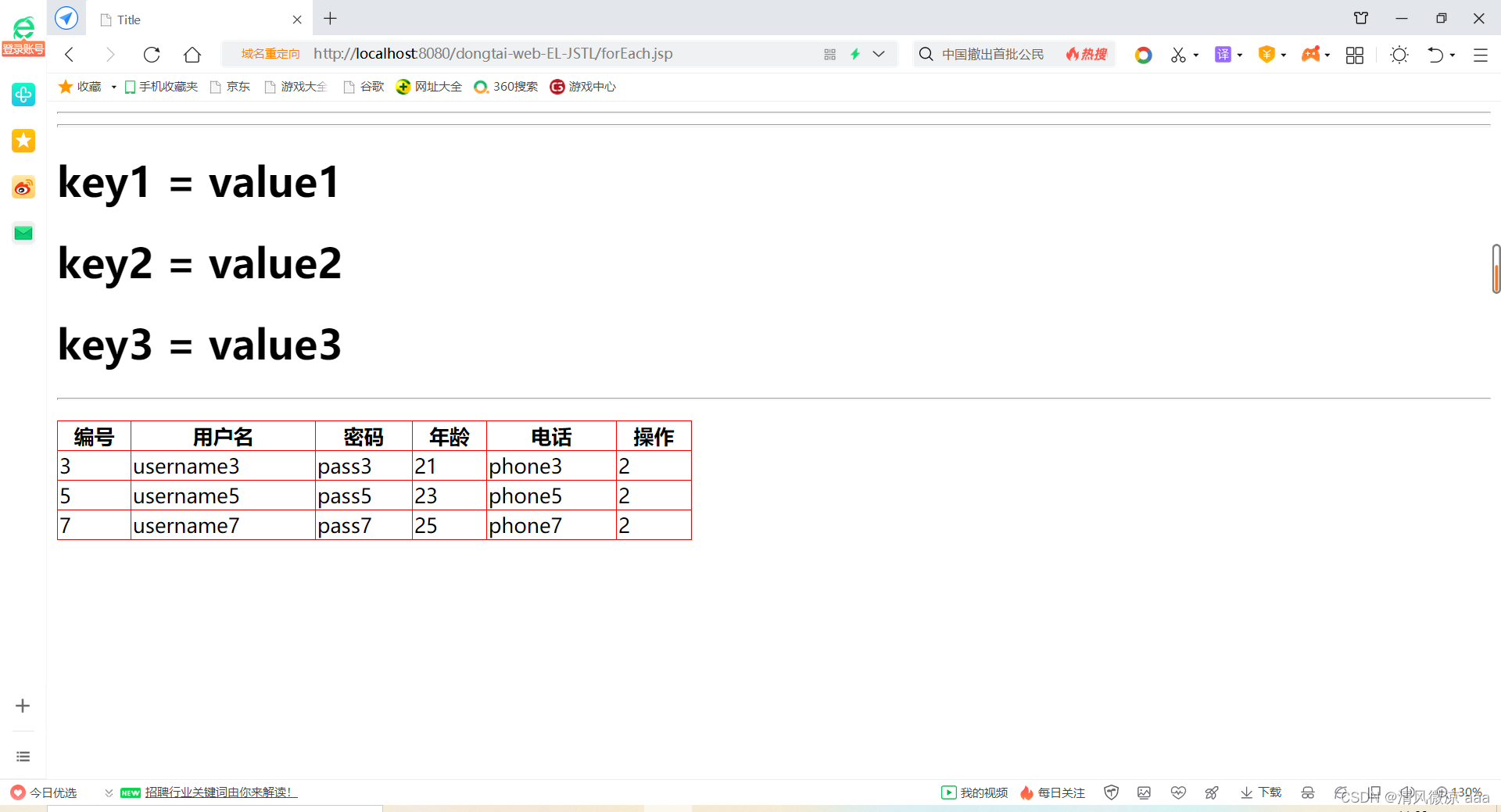This screenshot has height=812, width=1501.
Task: Open the extensions grid icon
Action: [x=1355, y=55]
